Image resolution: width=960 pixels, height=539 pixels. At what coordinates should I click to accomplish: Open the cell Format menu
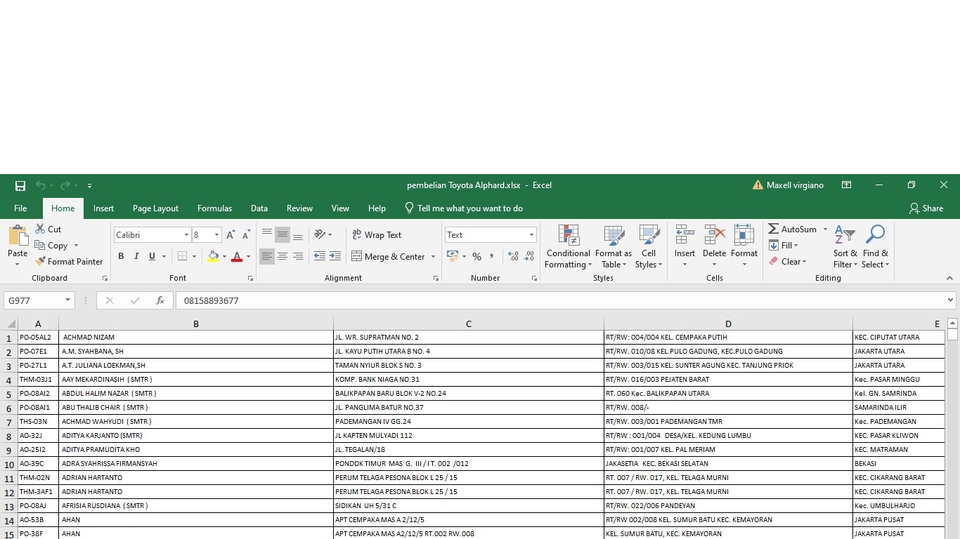click(744, 246)
